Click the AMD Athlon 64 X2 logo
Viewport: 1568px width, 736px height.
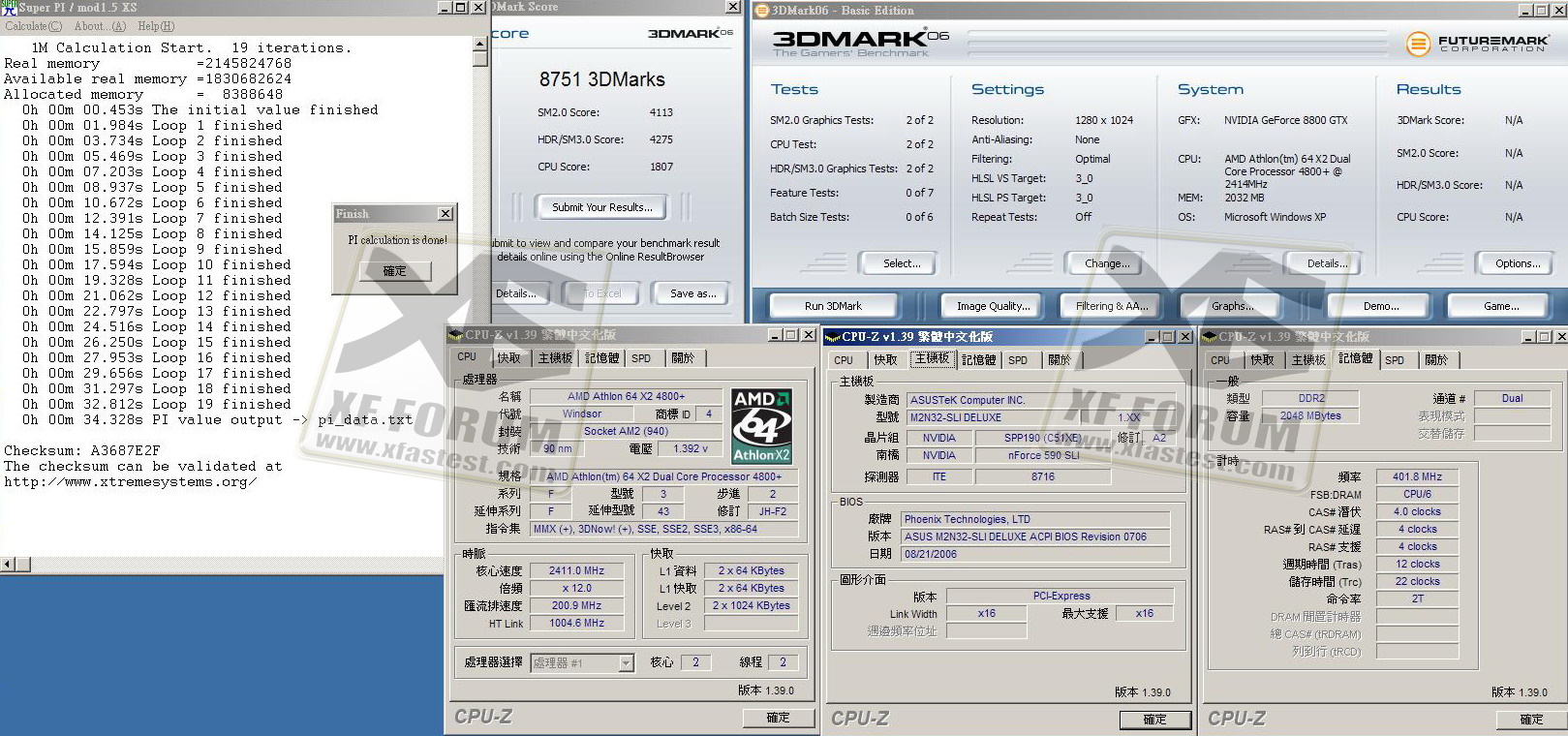tap(761, 425)
